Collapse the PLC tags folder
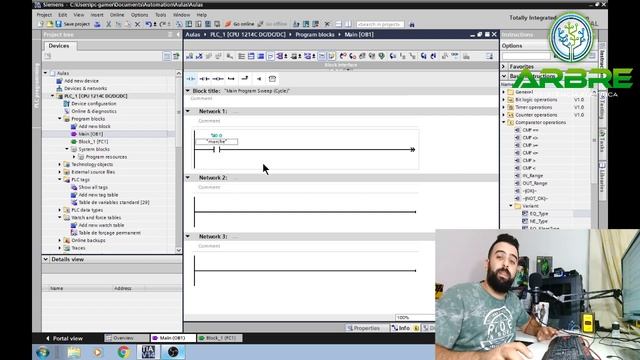This screenshot has height=360, width=640. [60, 180]
